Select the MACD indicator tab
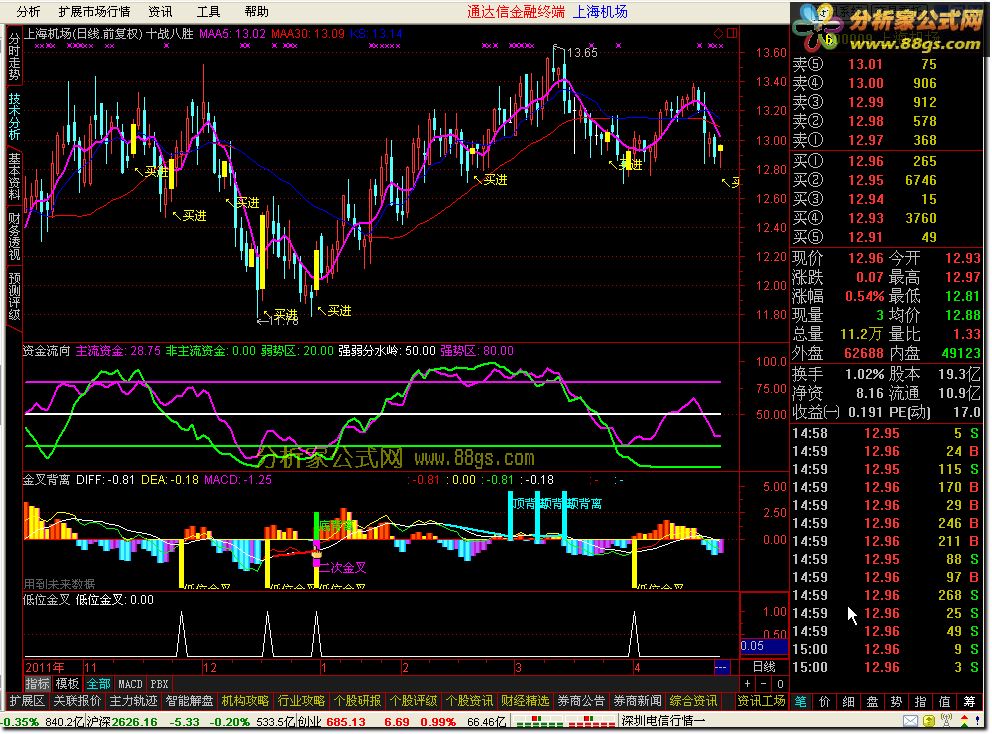 (x=130, y=684)
